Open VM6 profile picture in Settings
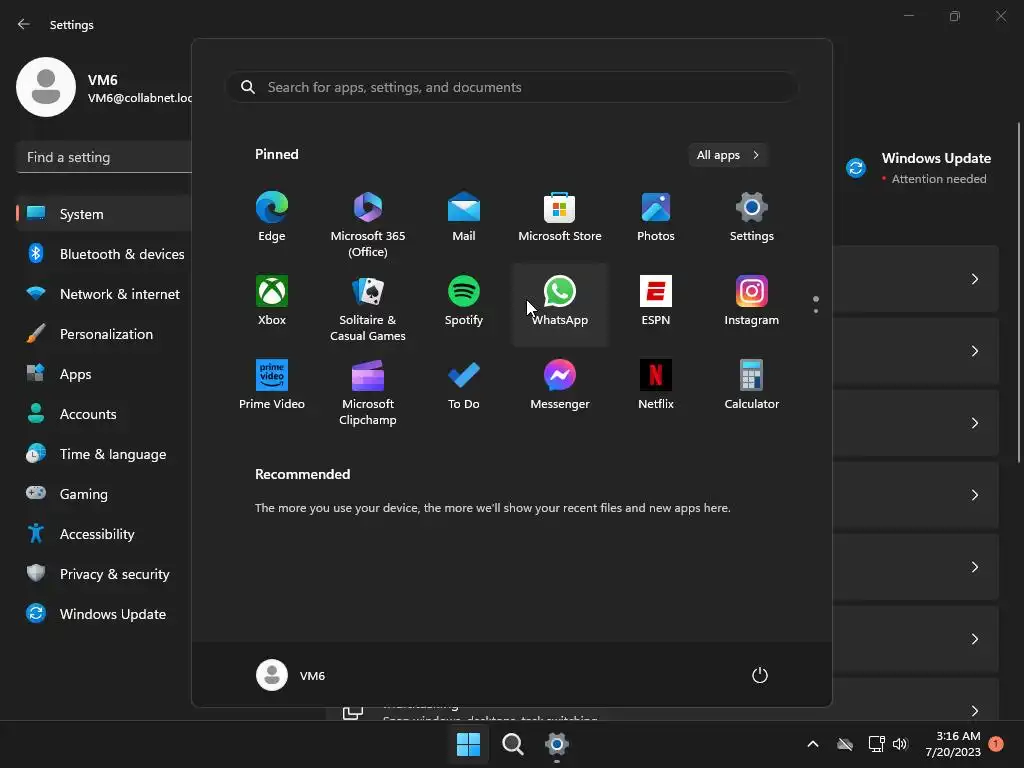Viewport: 1024px width, 768px height. click(x=46, y=87)
